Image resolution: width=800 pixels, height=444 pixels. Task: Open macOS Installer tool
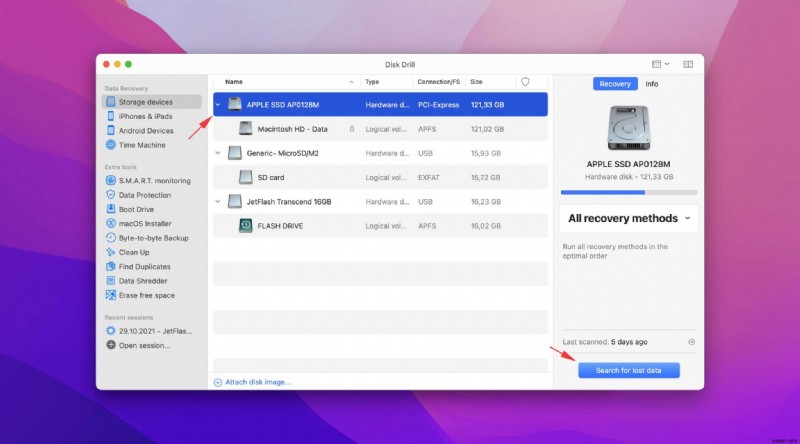(x=144, y=224)
